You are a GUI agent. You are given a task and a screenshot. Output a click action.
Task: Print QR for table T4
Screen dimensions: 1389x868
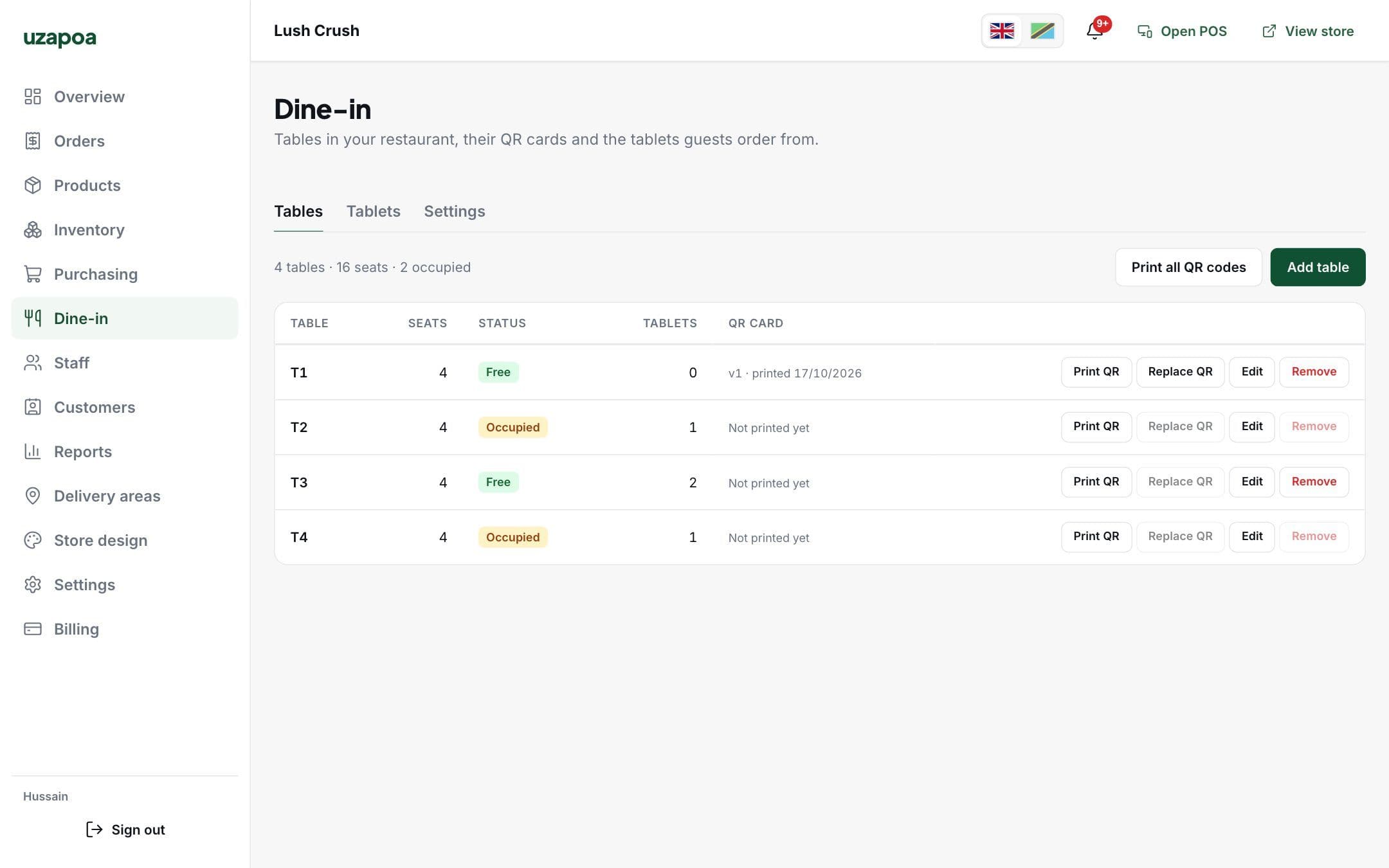(x=1096, y=536)
